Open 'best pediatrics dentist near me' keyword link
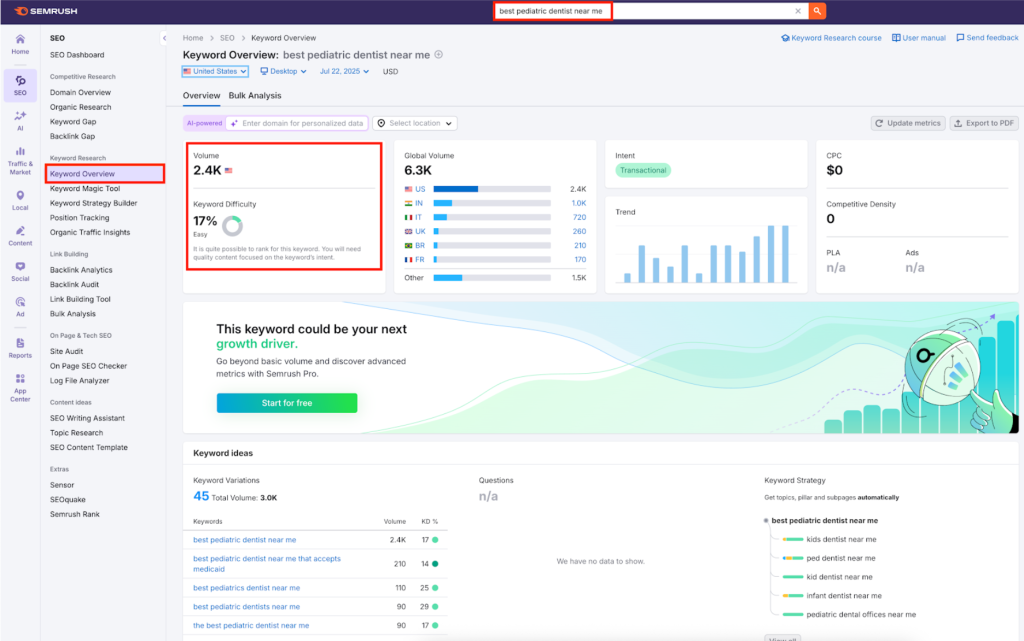 tap(247, 588)
